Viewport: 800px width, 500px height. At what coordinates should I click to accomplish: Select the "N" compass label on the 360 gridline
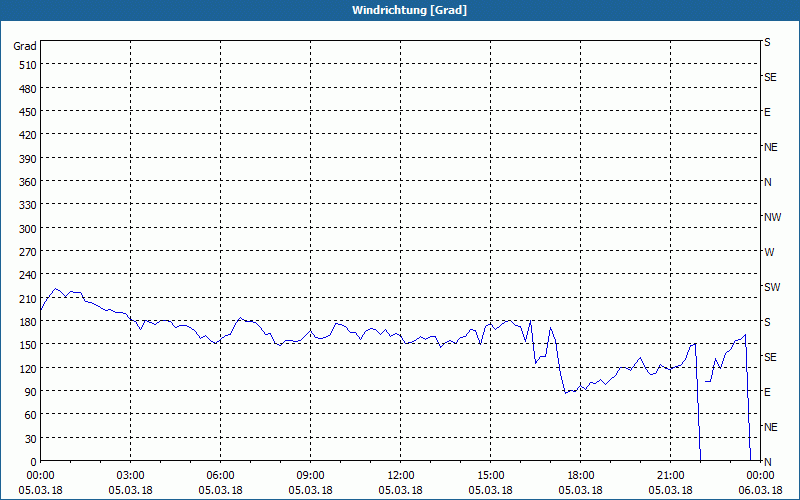point(768,182)
